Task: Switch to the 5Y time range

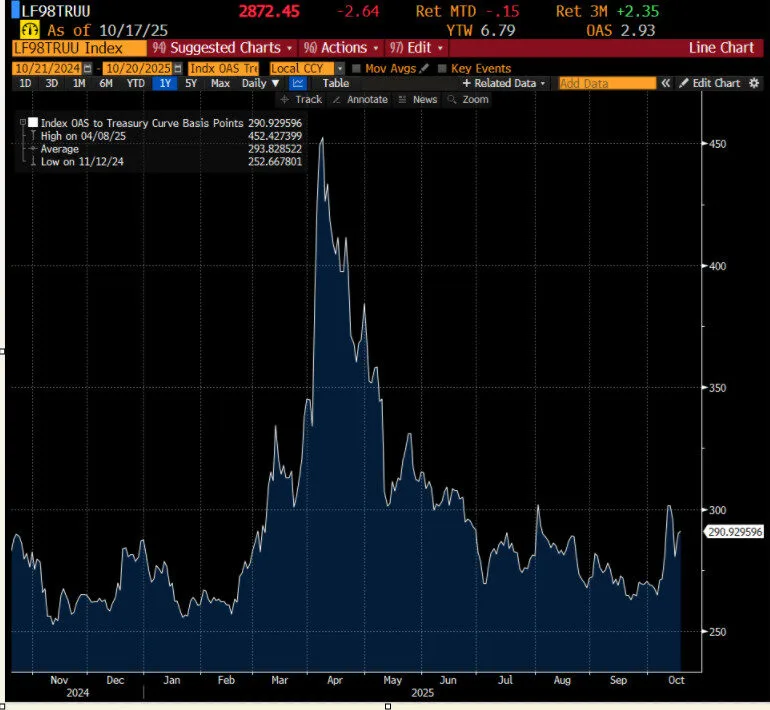Action: click(192, 83)
